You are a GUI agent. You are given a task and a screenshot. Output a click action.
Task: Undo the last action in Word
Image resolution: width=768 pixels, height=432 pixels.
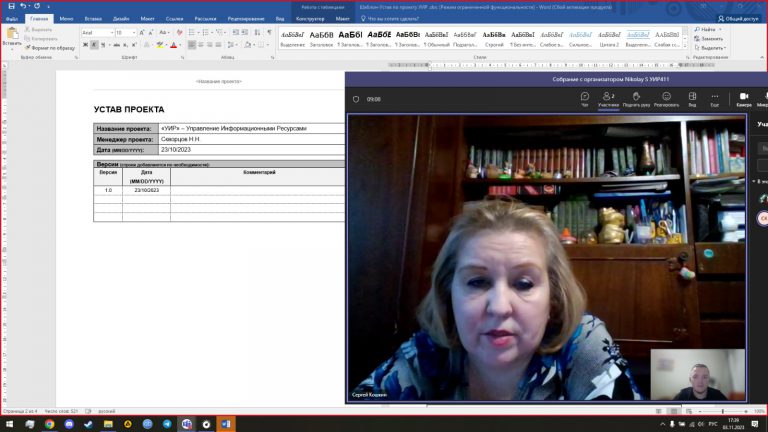[22, 6]
